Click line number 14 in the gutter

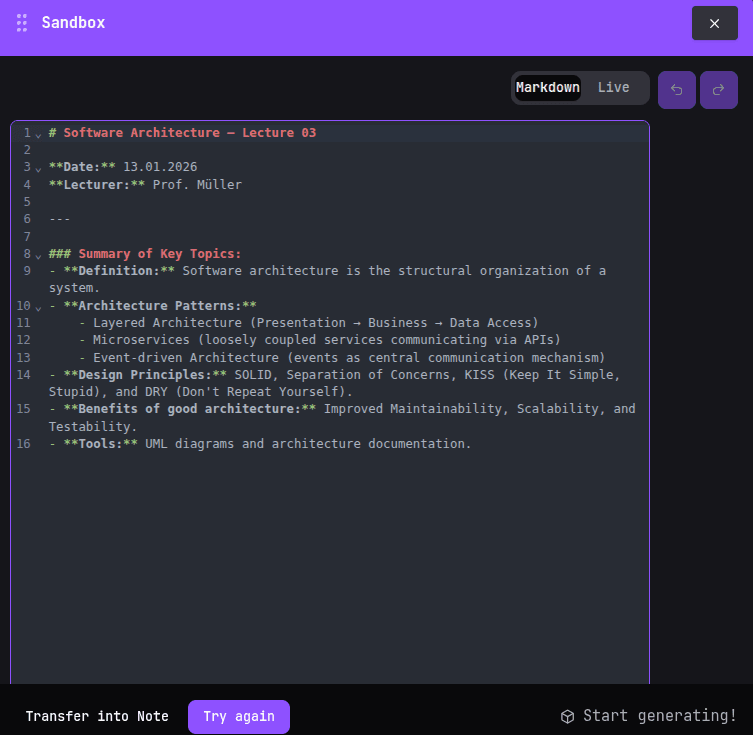point(24,375)
